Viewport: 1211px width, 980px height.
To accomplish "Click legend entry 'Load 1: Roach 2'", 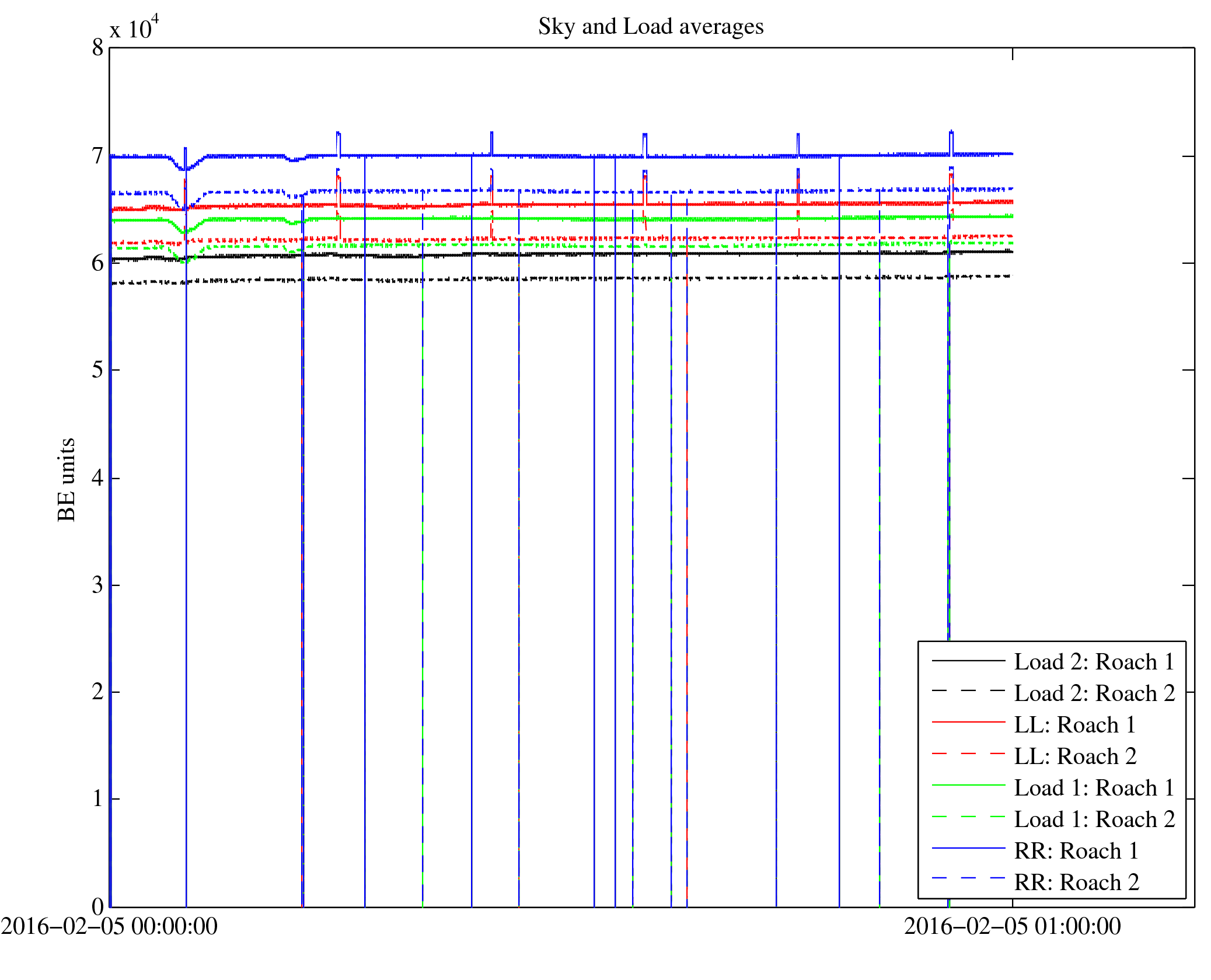I will pos(1094,819).
